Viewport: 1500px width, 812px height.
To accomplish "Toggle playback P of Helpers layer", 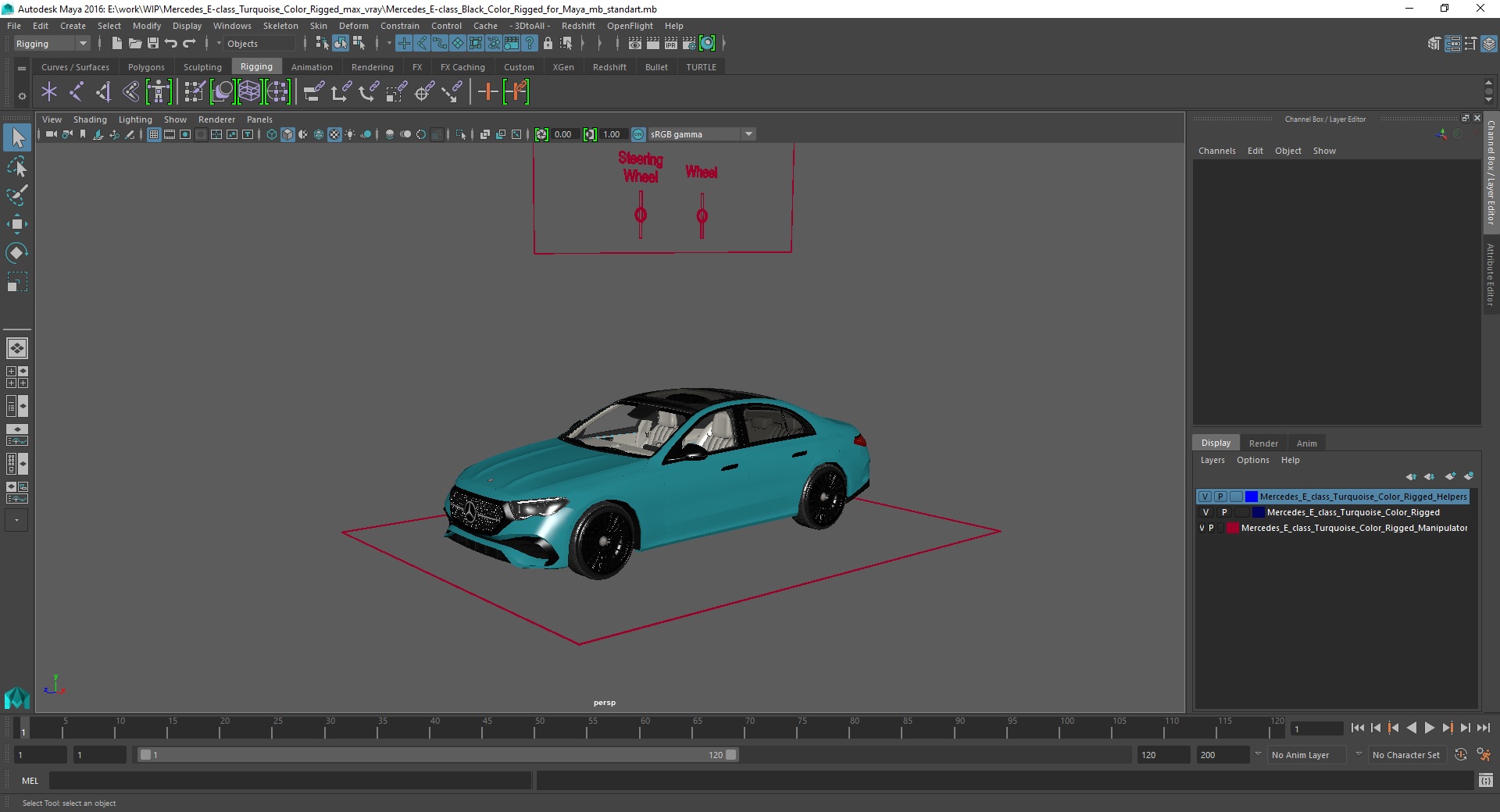I will (x=1220, y=497).
